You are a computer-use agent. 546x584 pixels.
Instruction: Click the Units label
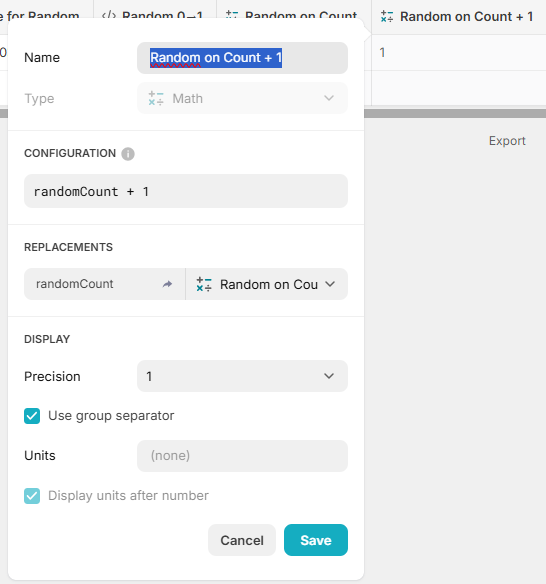(x=40, y=456)
